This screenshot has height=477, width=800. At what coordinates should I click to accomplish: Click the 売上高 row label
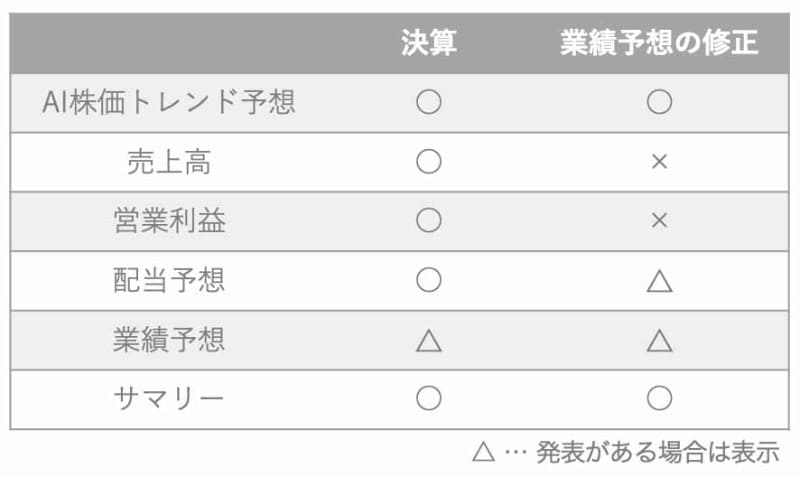169,161
